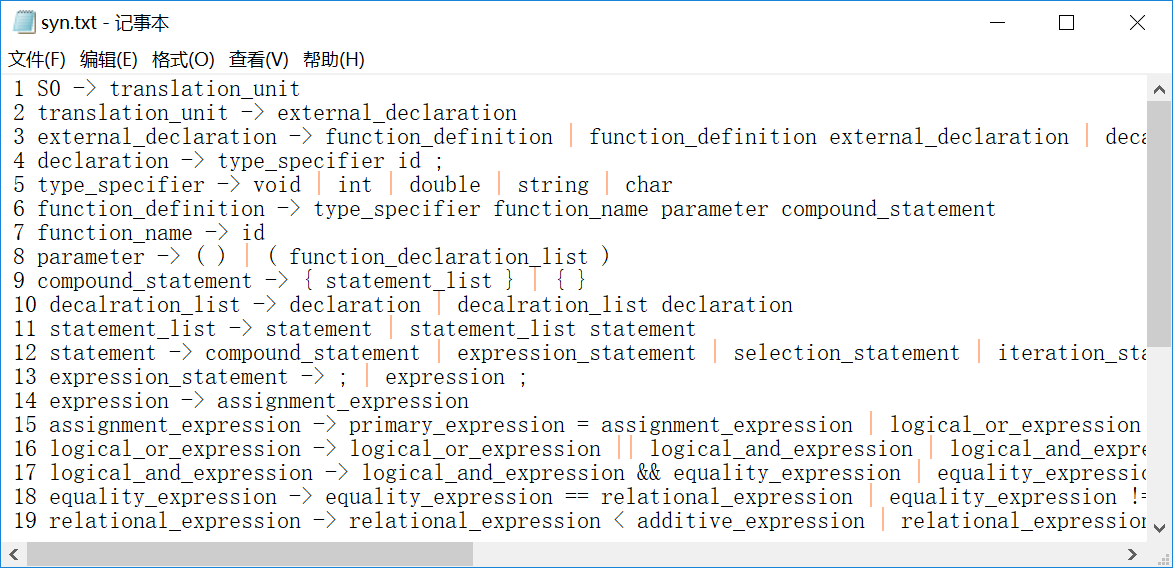Open the 编辑(E) menu
Image resolution: width=1173 pixels, height=568 pixels.
[x=109, y=60]
